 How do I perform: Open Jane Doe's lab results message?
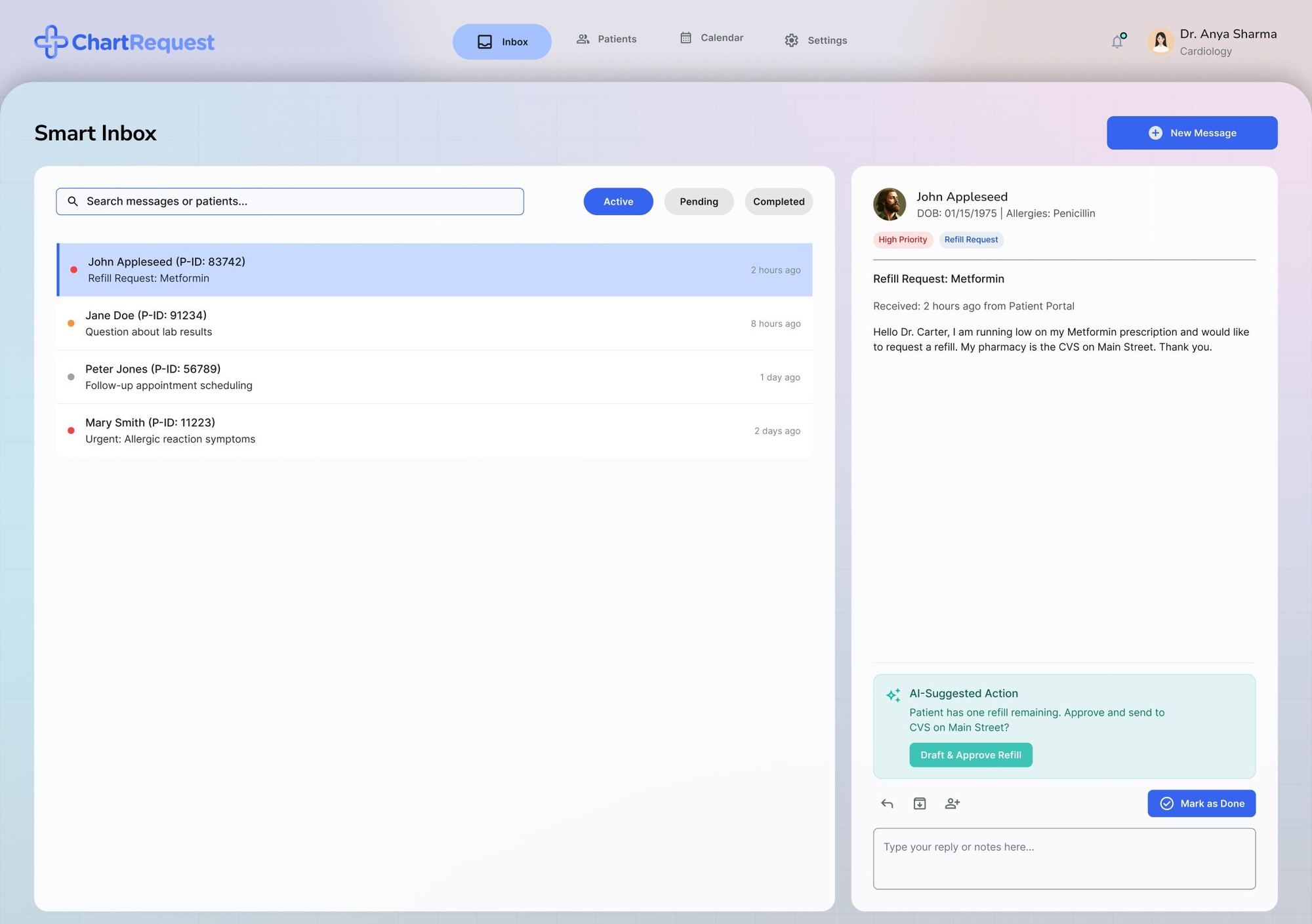point(434,323)
